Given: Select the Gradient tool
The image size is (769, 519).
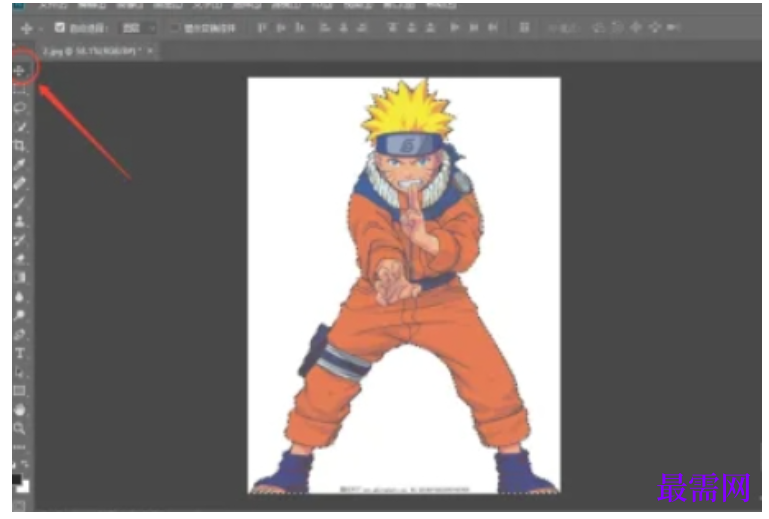Looking at the screenshot, I should click(x=19, y=278).
